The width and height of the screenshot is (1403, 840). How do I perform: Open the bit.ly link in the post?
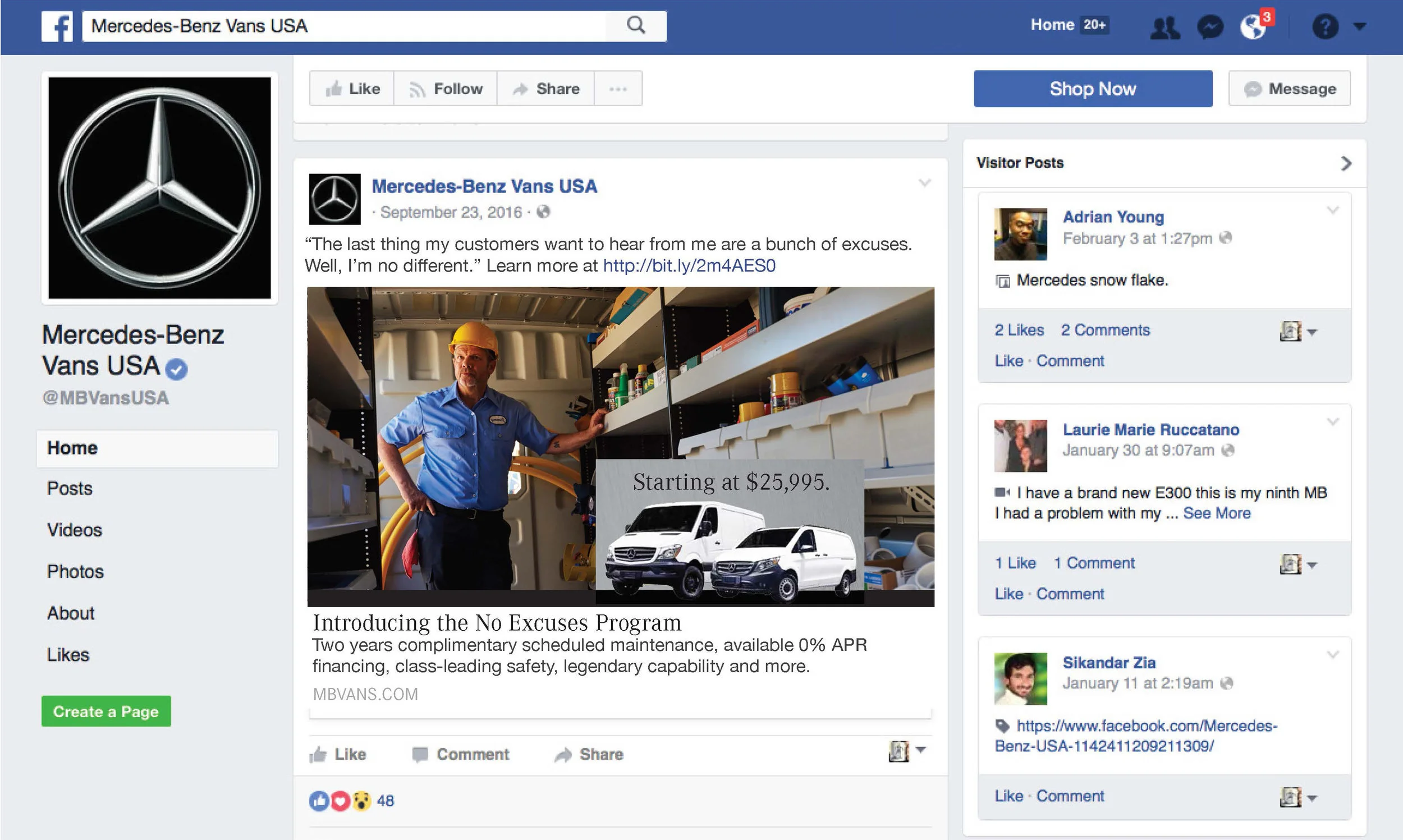689,265
